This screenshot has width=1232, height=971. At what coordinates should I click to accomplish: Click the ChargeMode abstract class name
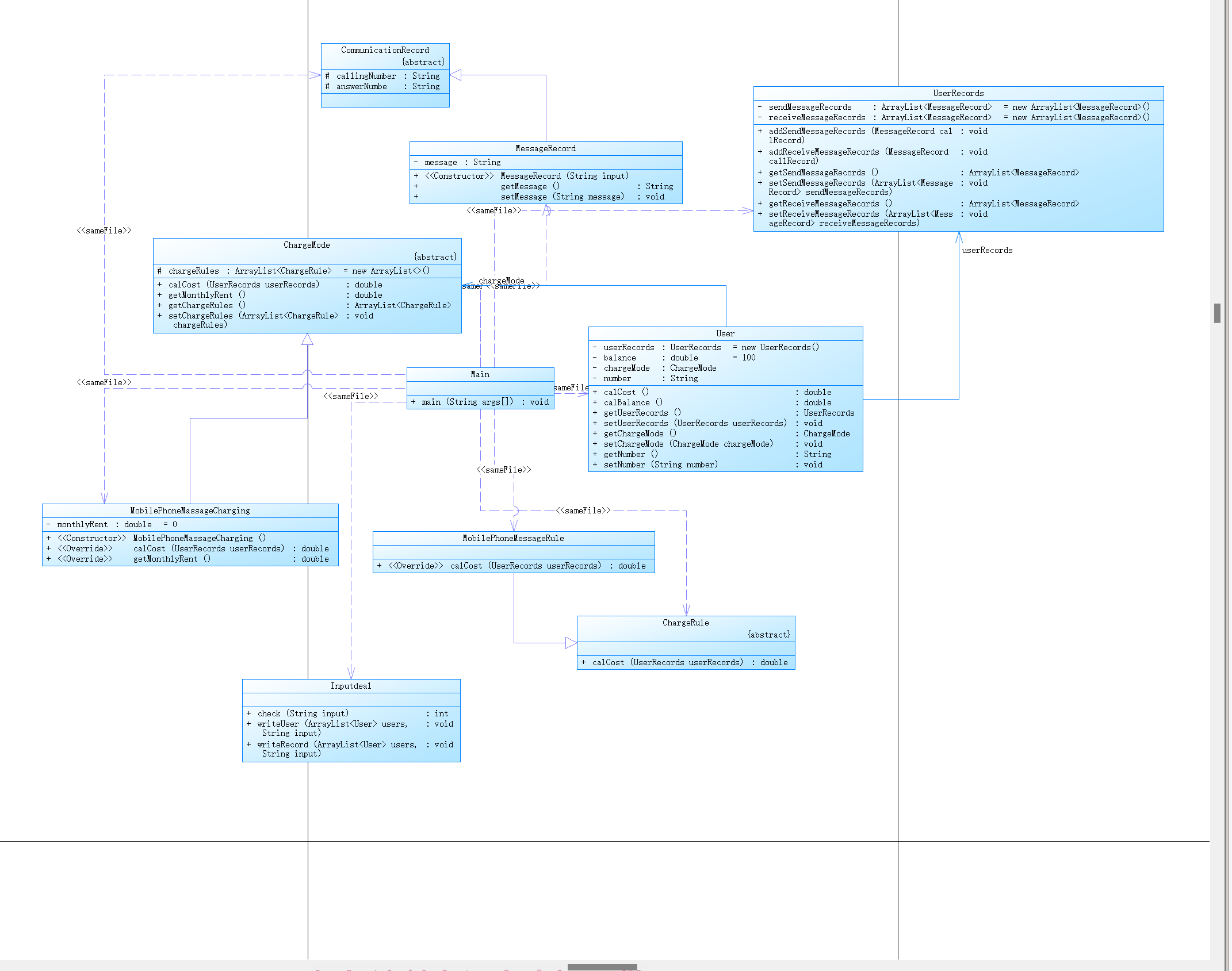tap(307, 245)
